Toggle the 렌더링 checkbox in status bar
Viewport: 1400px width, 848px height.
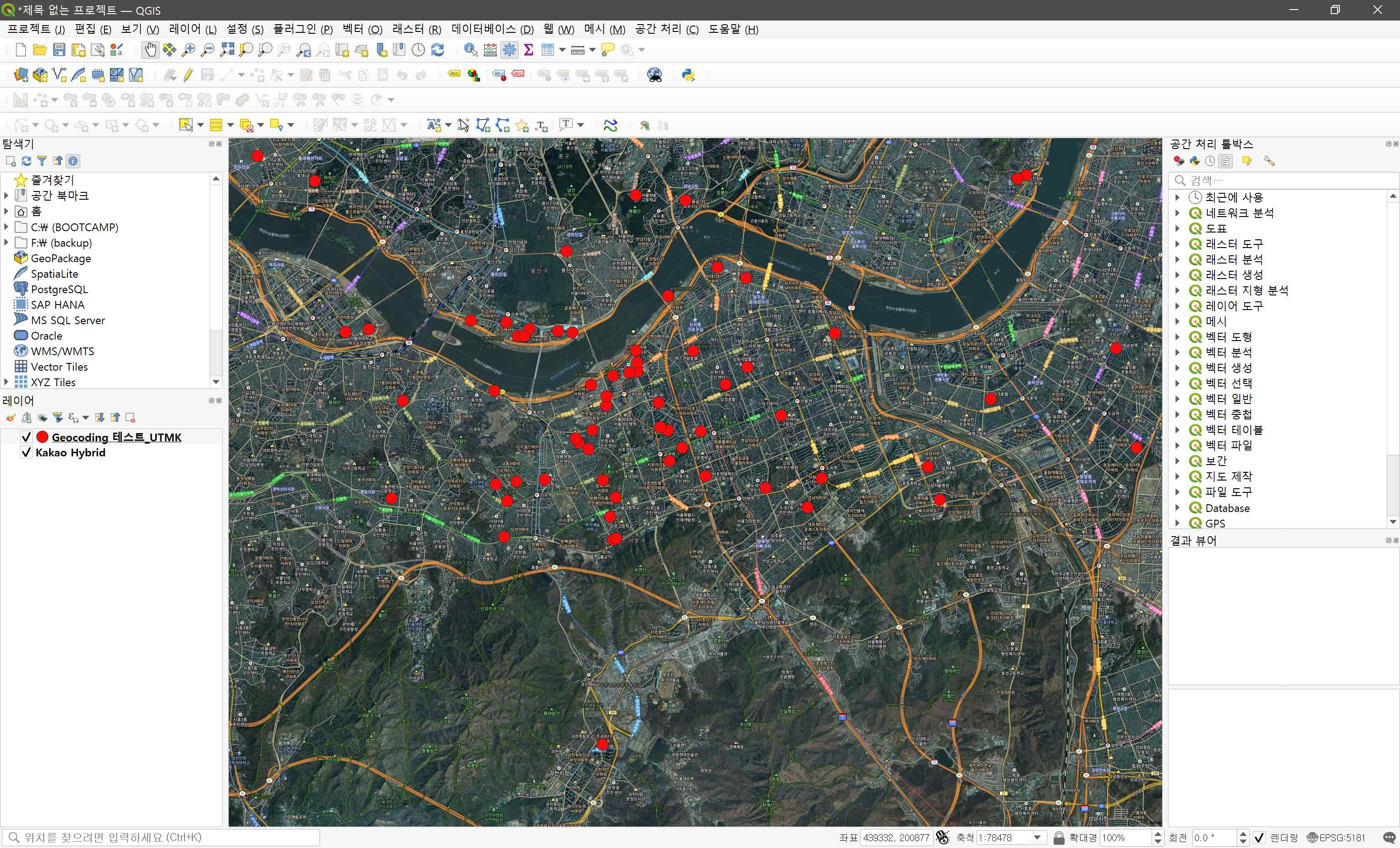click(1259, 837)
